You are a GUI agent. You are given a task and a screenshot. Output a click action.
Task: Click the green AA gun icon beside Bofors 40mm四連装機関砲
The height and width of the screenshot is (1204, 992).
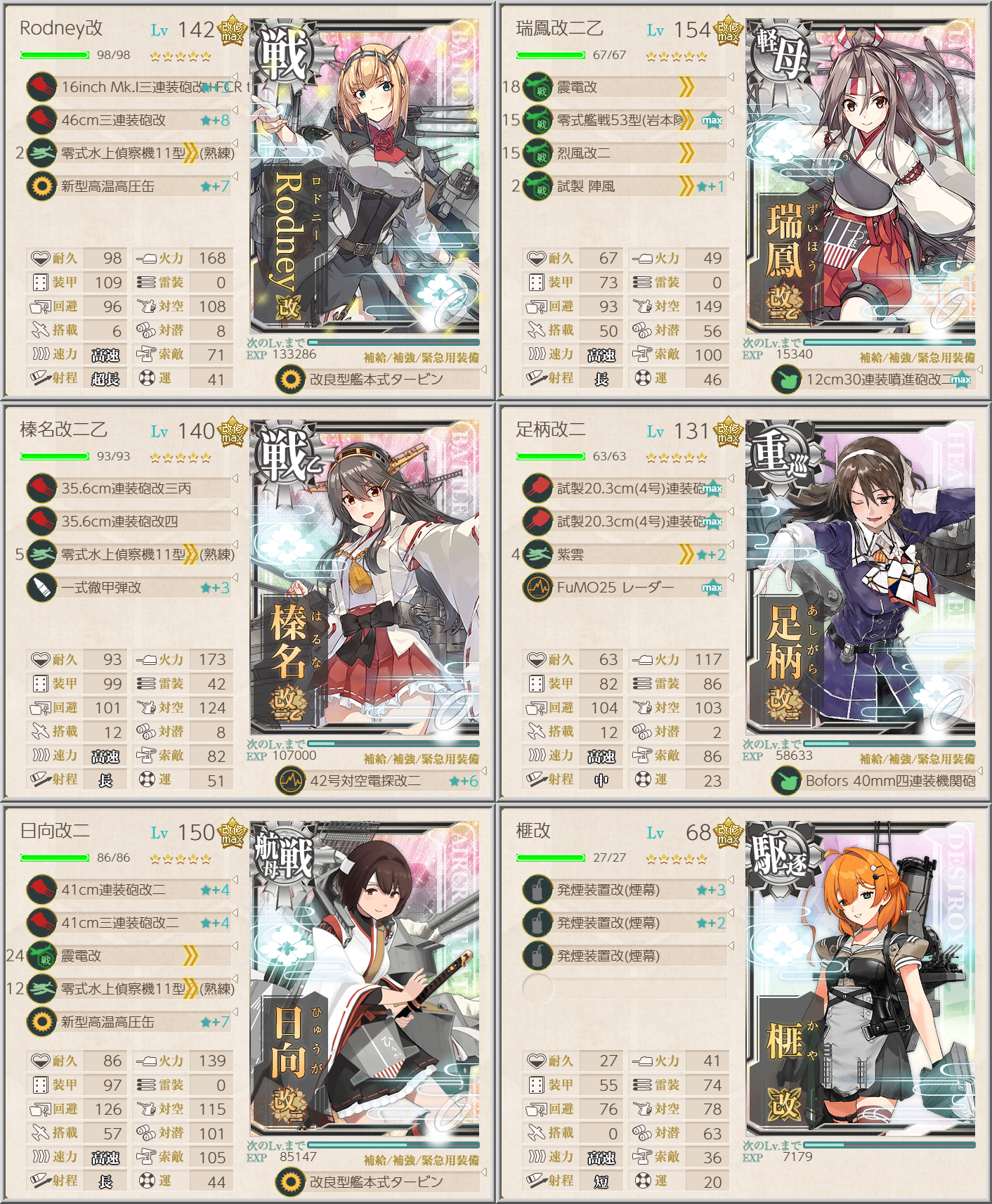pos(786,780)
